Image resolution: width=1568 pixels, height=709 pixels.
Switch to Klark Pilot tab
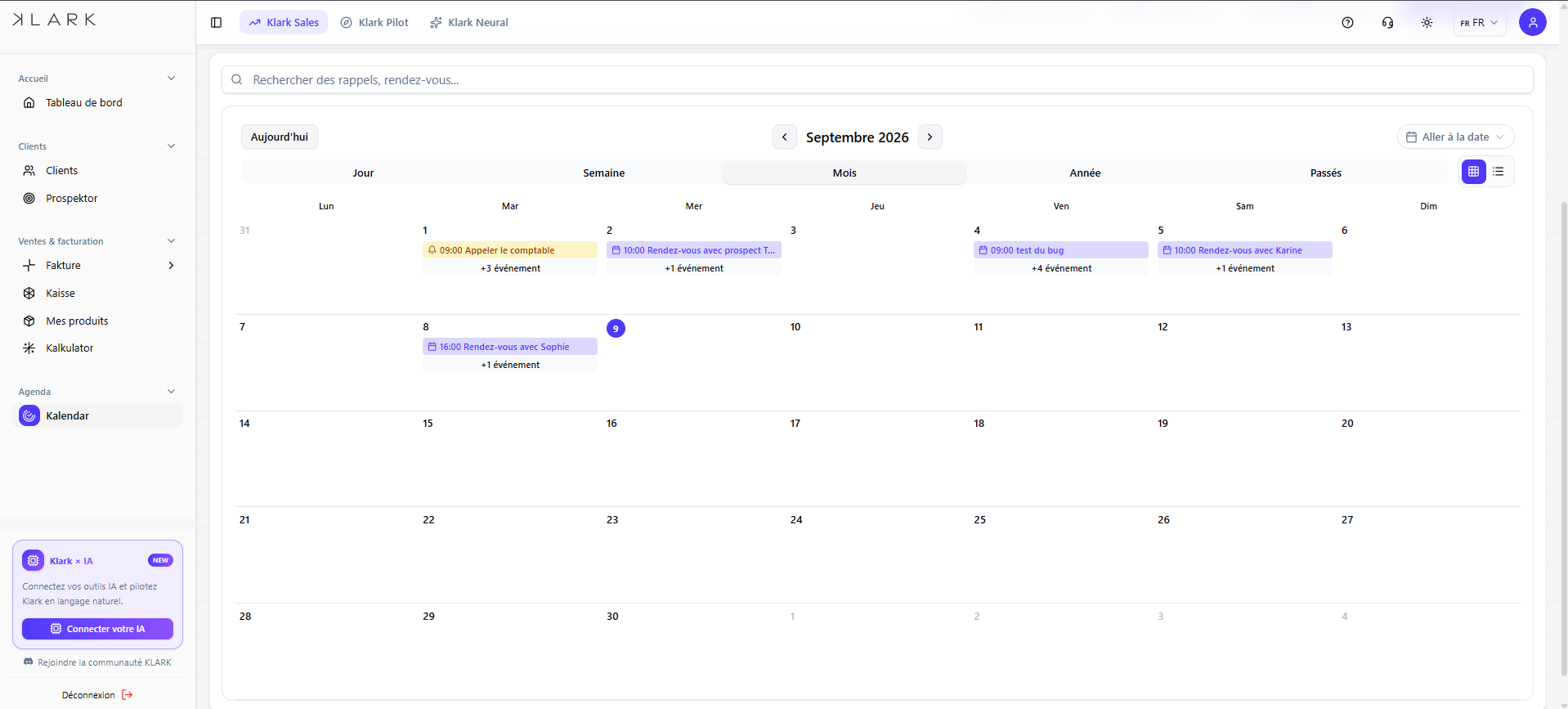[374, 22]
